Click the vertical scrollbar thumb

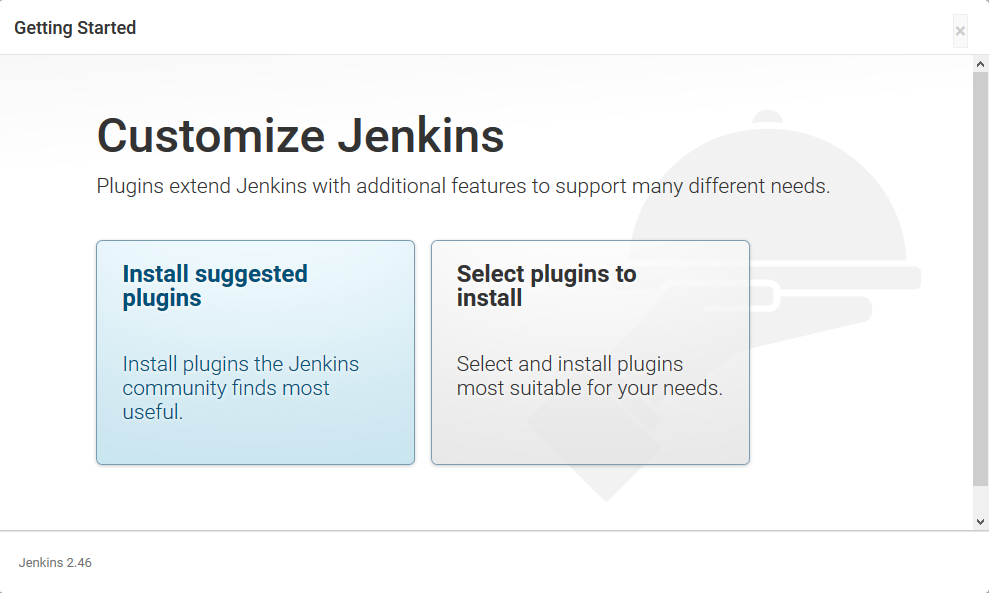[x=980, y=278]
